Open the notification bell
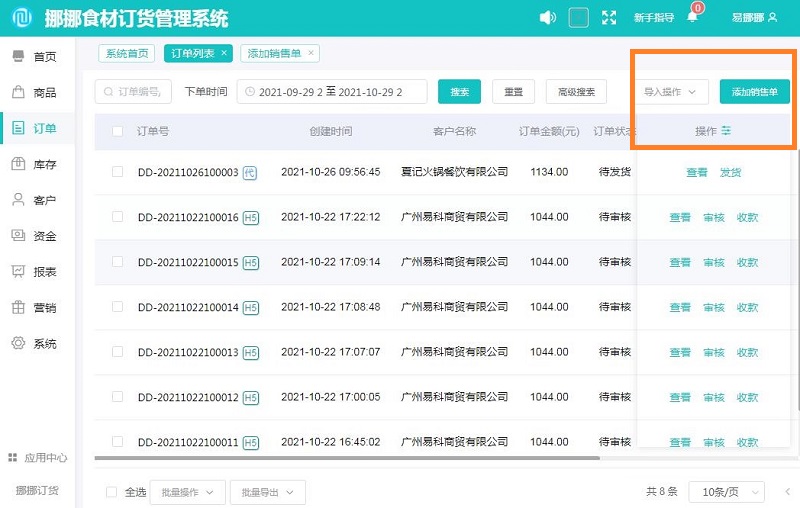Image resolution: width=800 pixels, height=508 pixels. click(692, 17)
